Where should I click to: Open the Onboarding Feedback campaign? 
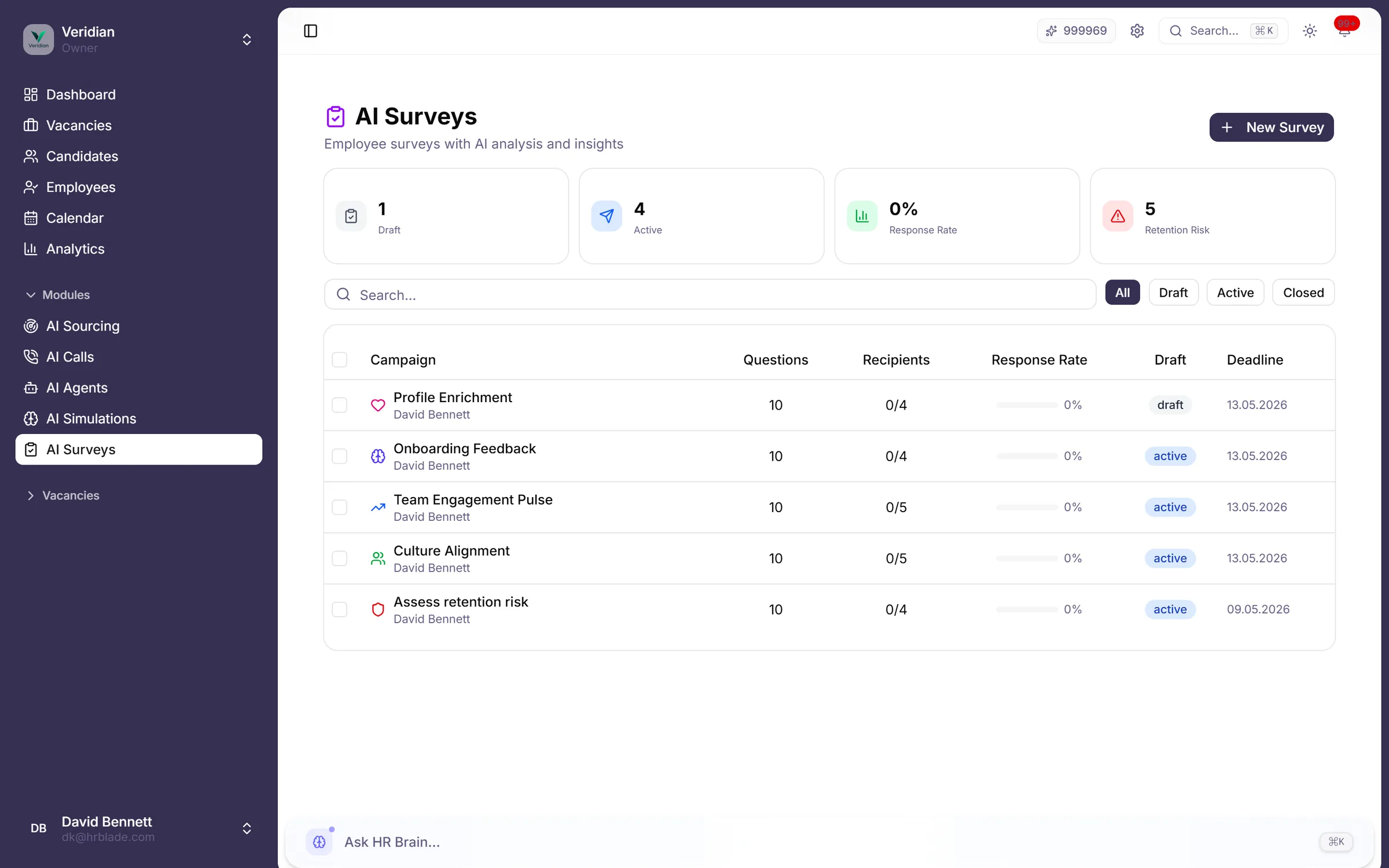[x=465, y=448]
